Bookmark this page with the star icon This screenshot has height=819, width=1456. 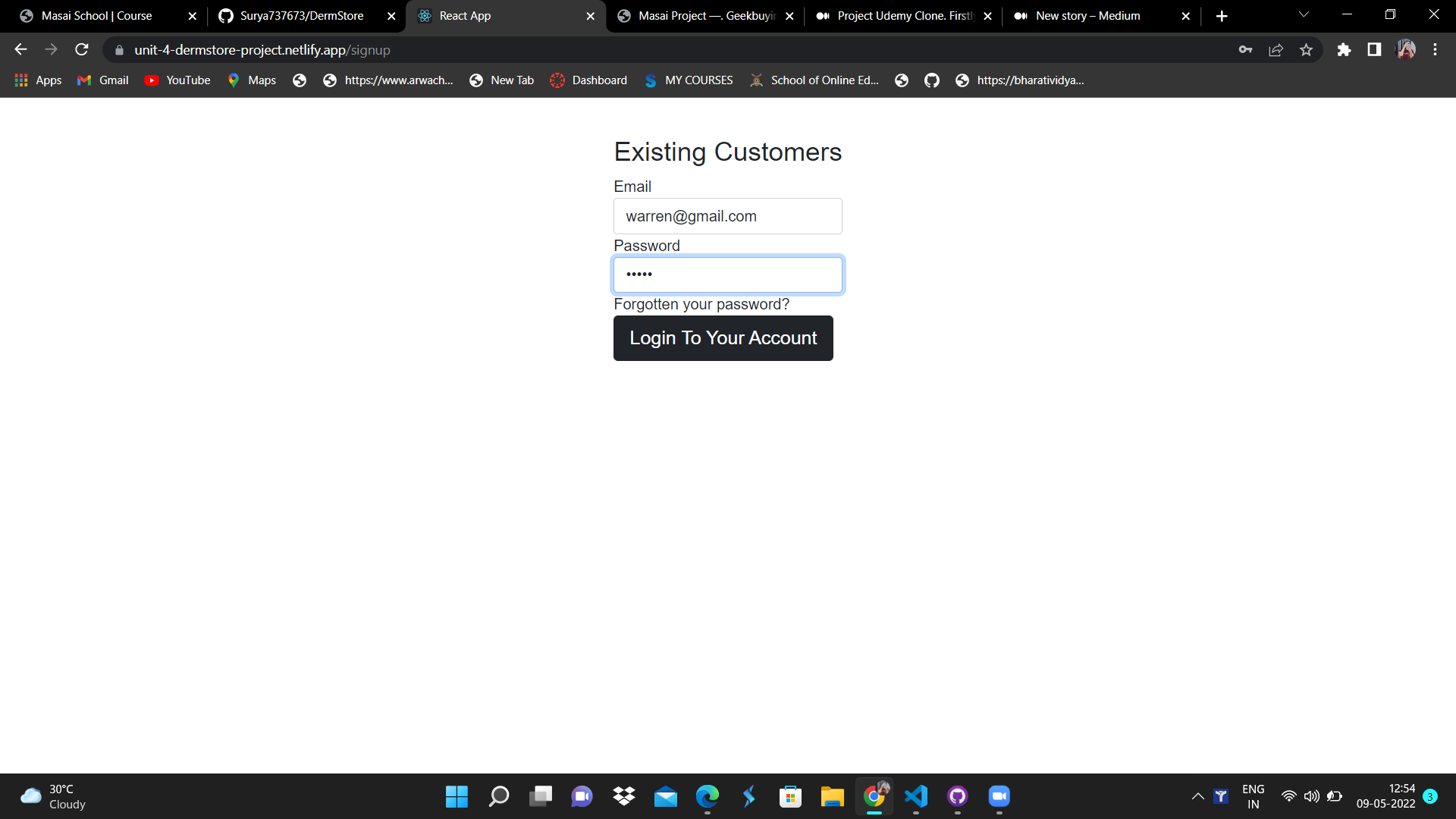(1306, 50)
